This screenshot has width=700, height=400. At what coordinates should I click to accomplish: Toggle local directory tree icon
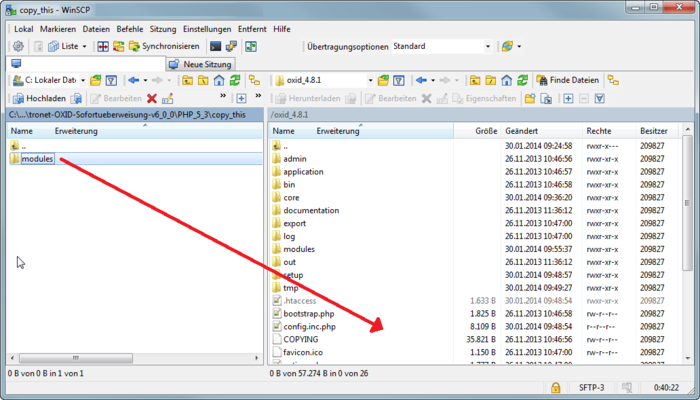[254, 80]
